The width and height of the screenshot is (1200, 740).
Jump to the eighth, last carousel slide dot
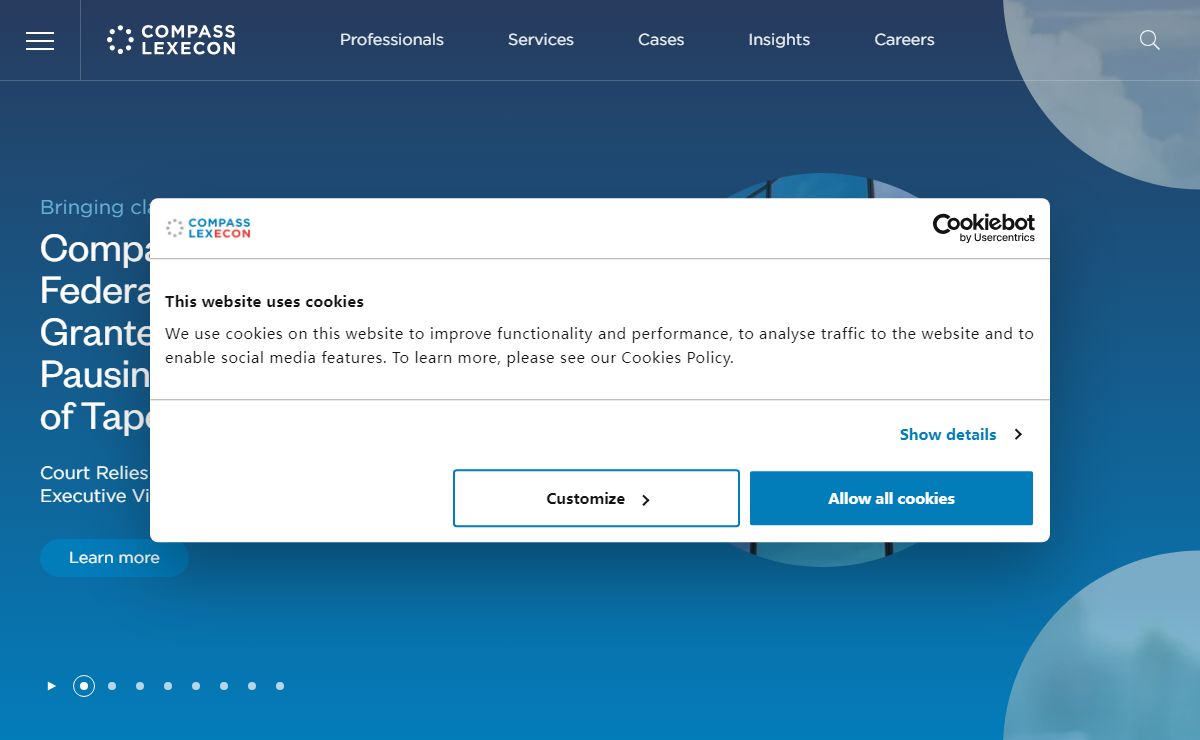tap(280, 686)
